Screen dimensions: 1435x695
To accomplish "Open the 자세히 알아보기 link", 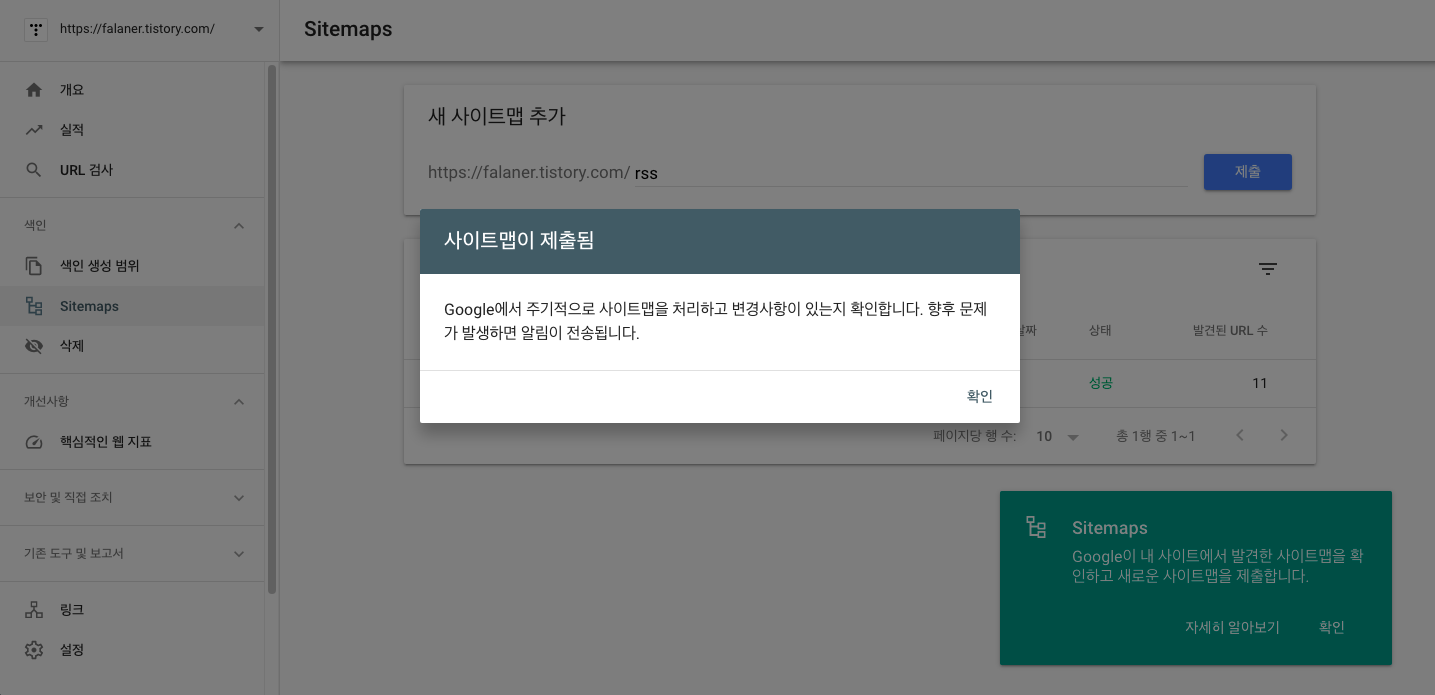I will [x=1231, y=627].
